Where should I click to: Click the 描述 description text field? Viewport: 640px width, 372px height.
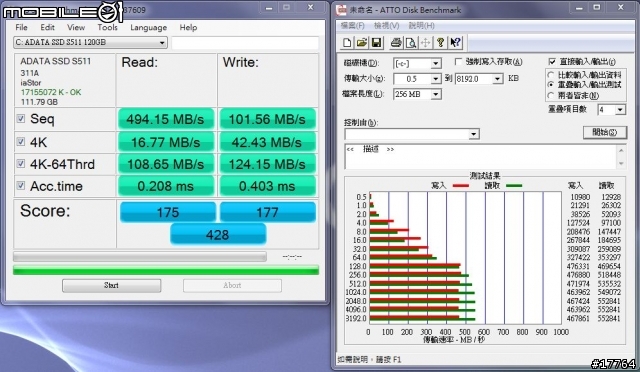[x=481, y=156]
